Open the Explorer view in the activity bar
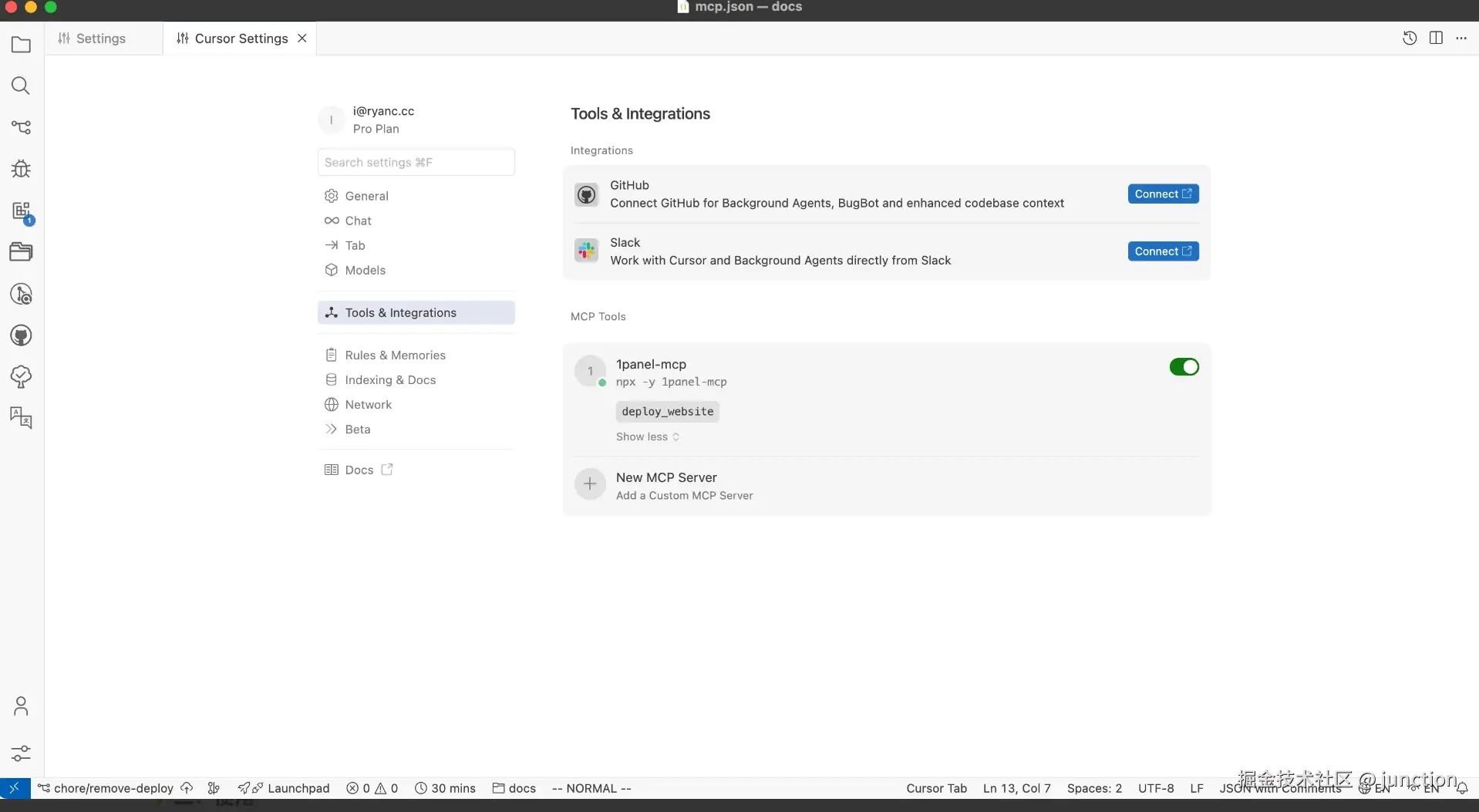This screenshot has width=1479, height=812. click(x=21, y=45)
